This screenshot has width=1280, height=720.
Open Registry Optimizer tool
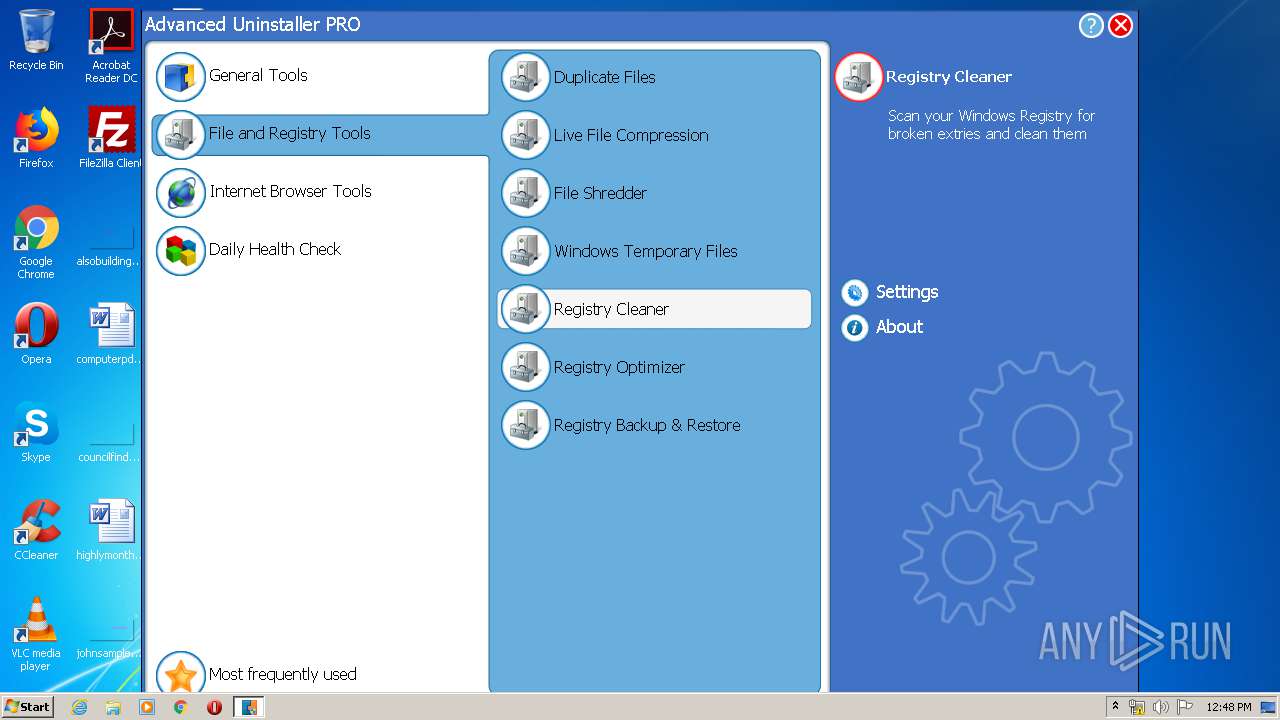(619, 367)
